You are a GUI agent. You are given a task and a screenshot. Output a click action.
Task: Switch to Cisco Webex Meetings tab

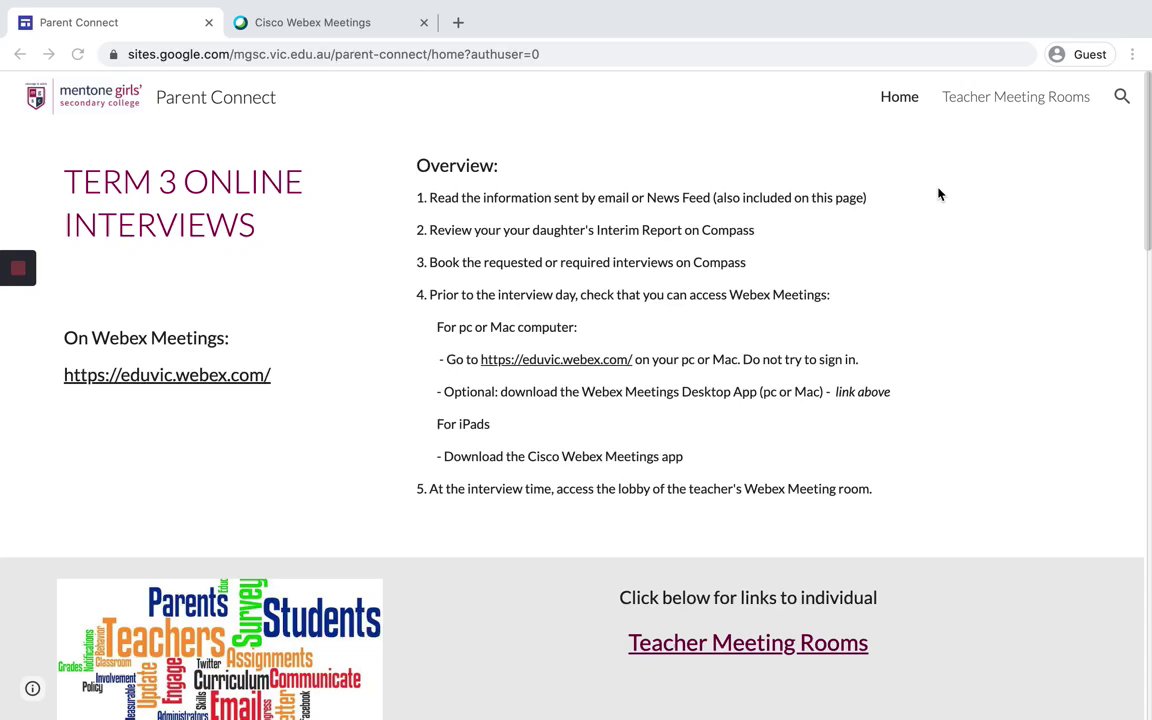[x=331, y=23]
